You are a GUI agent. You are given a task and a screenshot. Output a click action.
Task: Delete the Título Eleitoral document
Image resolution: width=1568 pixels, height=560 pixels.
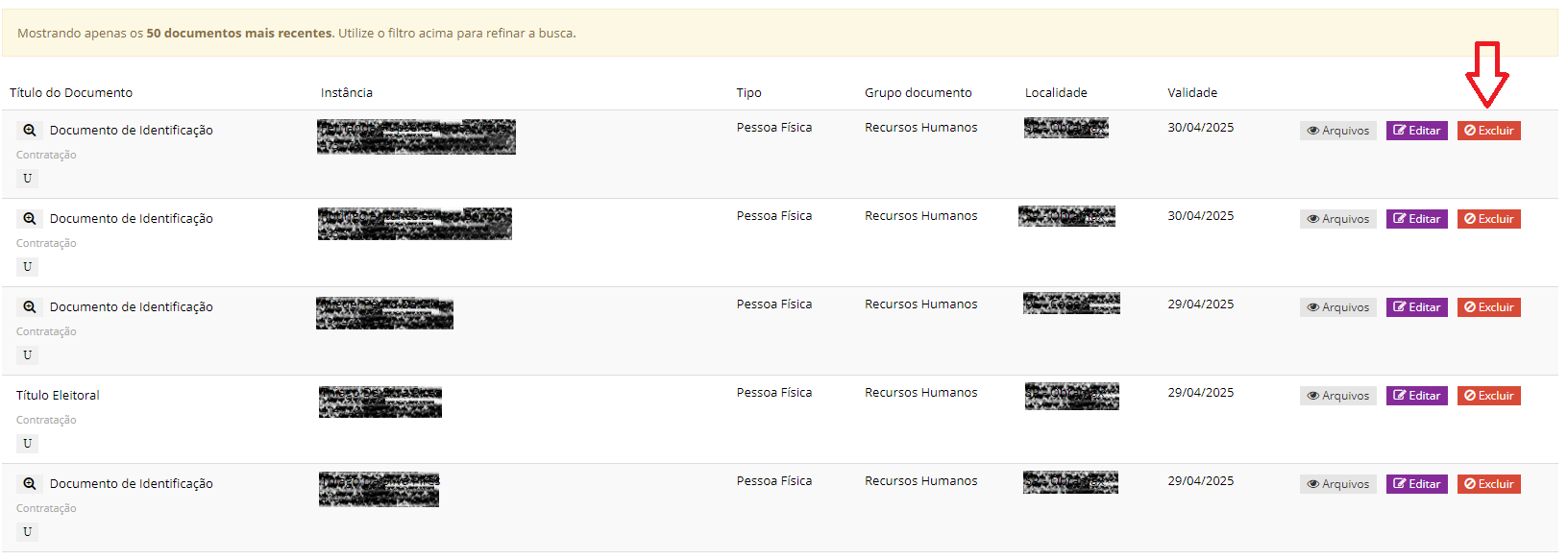click(x=1488, y=396)
